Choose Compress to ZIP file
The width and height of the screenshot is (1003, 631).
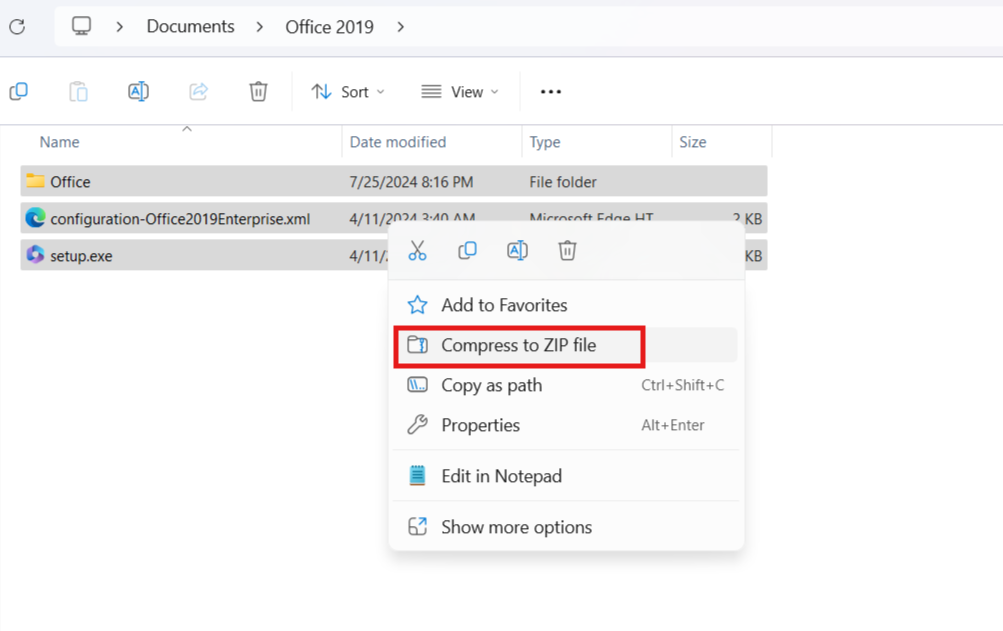(x=566, y=346)
